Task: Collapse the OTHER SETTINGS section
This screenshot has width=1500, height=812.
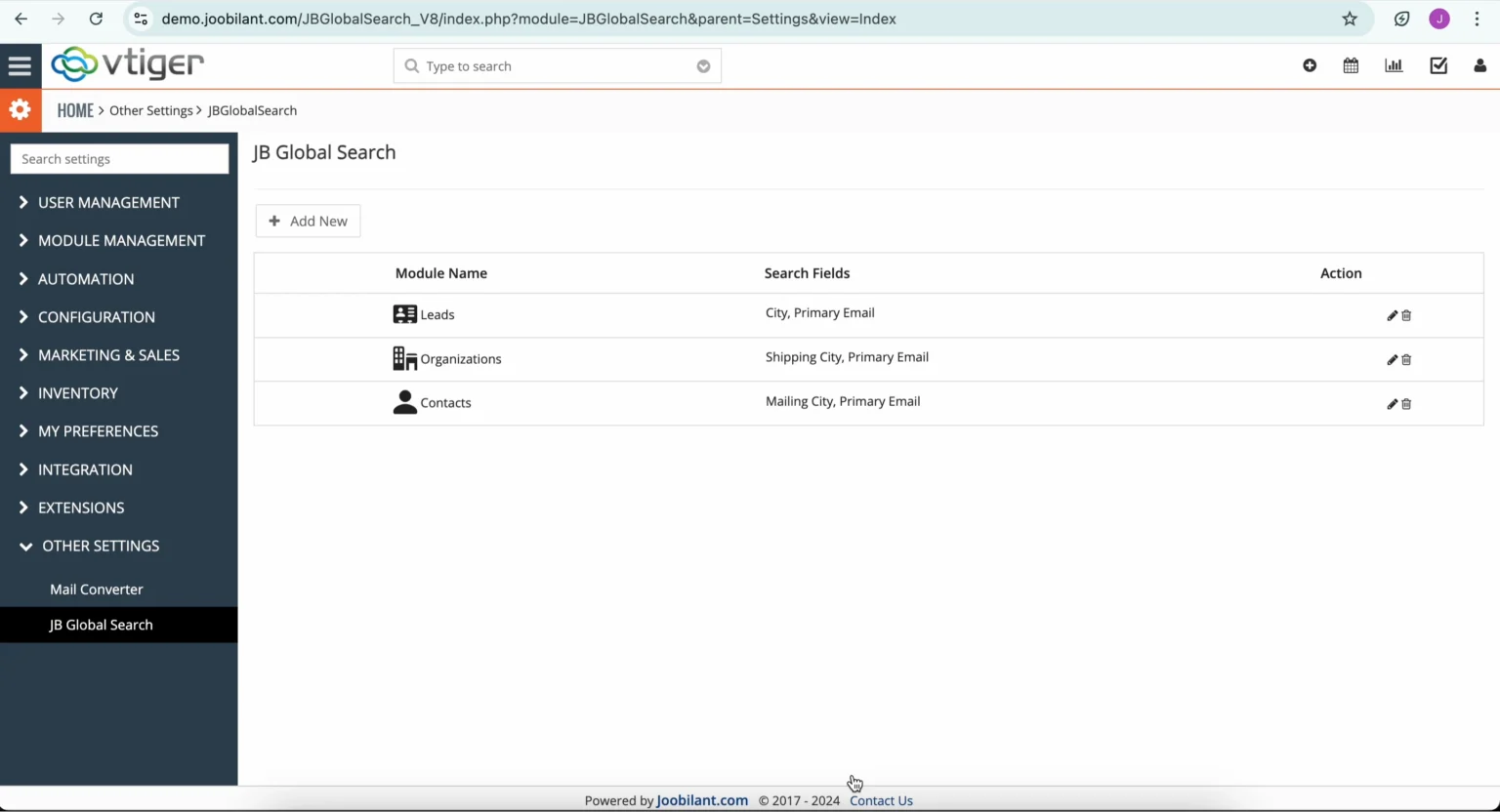Action: coord(101,546)
